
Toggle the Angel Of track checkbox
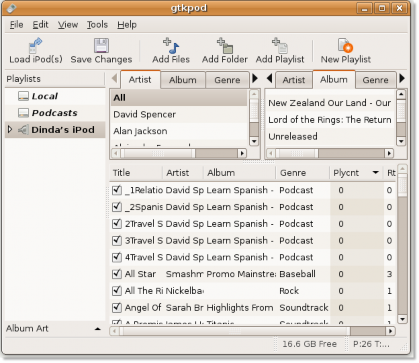pos(117,307)
